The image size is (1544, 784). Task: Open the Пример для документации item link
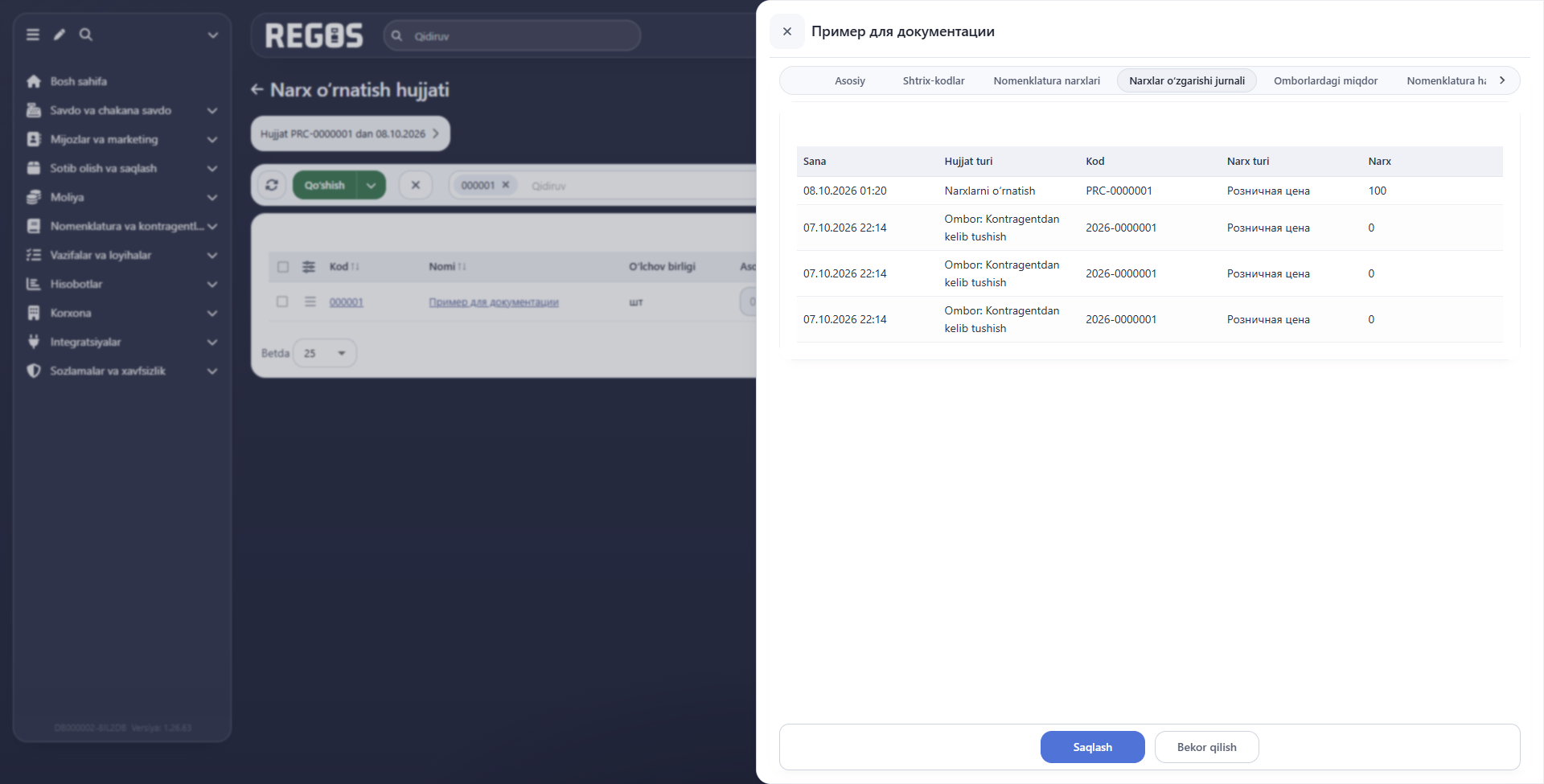(x=494, y=302)
